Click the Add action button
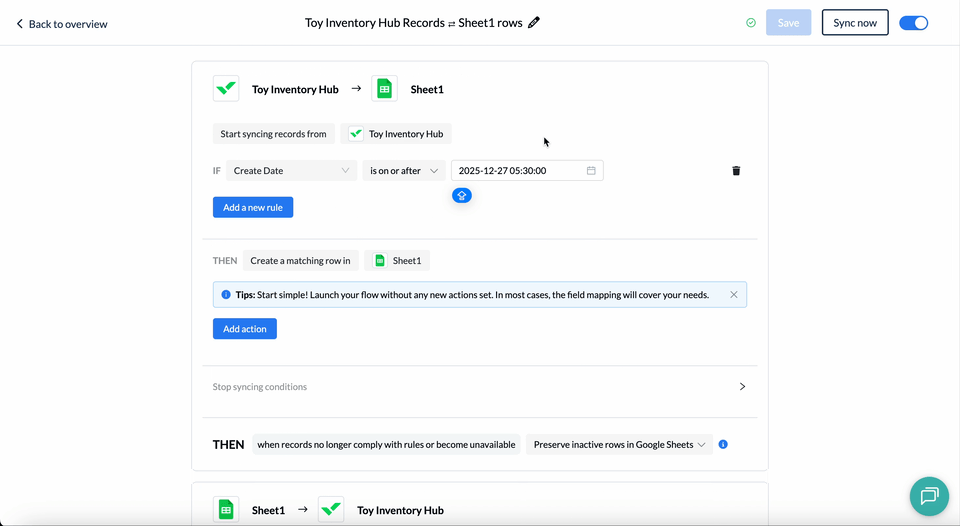Screen dimensions: 960x526 244,329
